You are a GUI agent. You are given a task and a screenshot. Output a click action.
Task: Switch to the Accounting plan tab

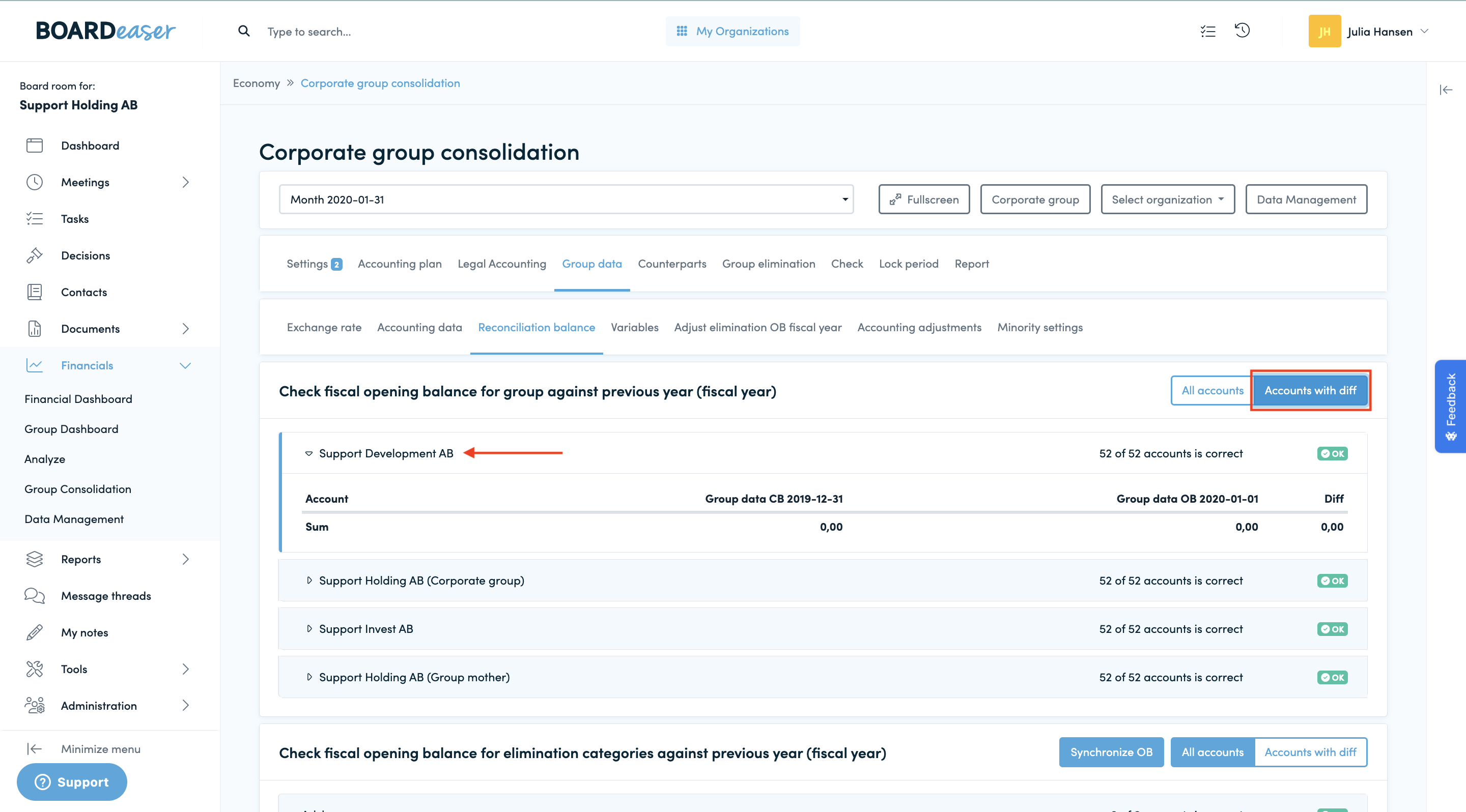[400, 264]
